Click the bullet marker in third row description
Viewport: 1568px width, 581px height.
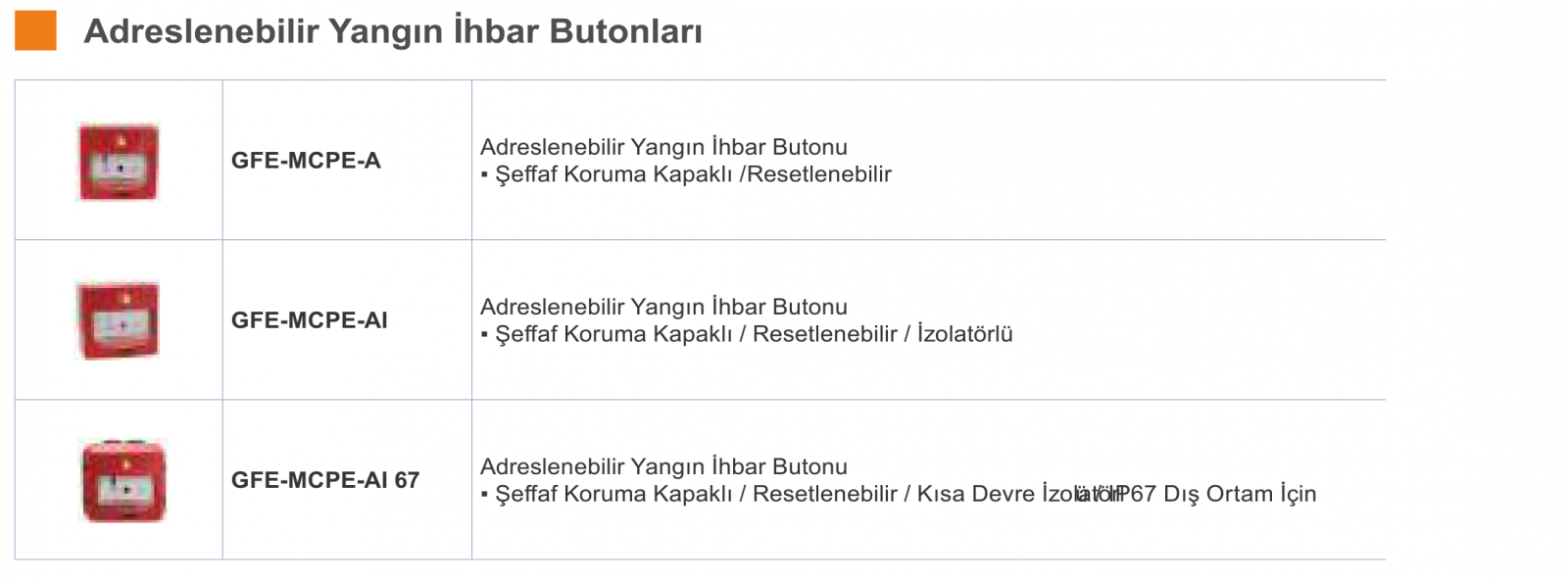(484, 495)
